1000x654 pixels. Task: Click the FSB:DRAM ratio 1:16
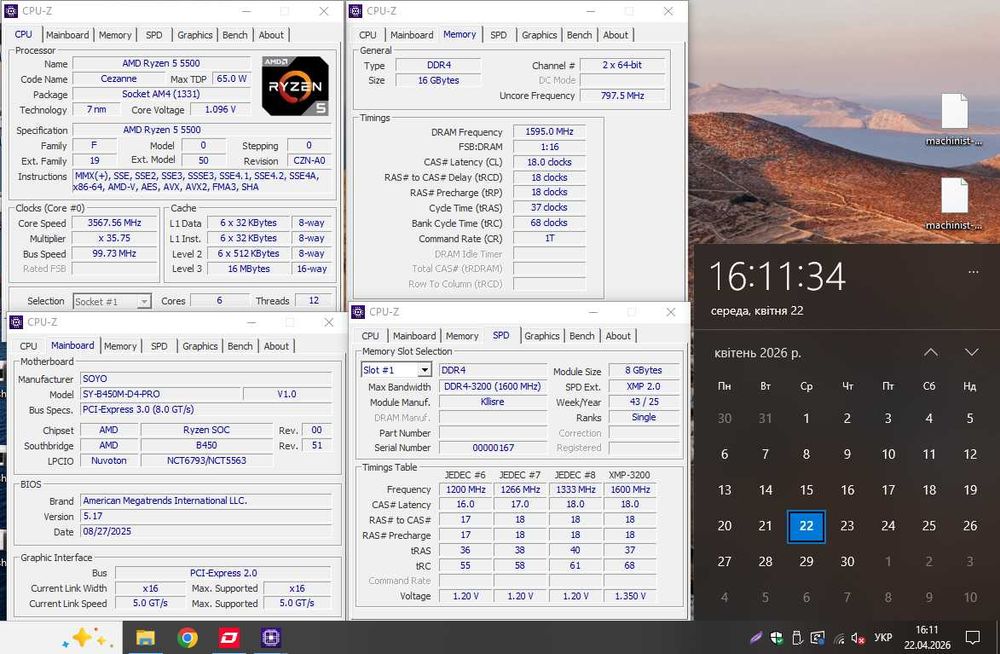point(549,147)
